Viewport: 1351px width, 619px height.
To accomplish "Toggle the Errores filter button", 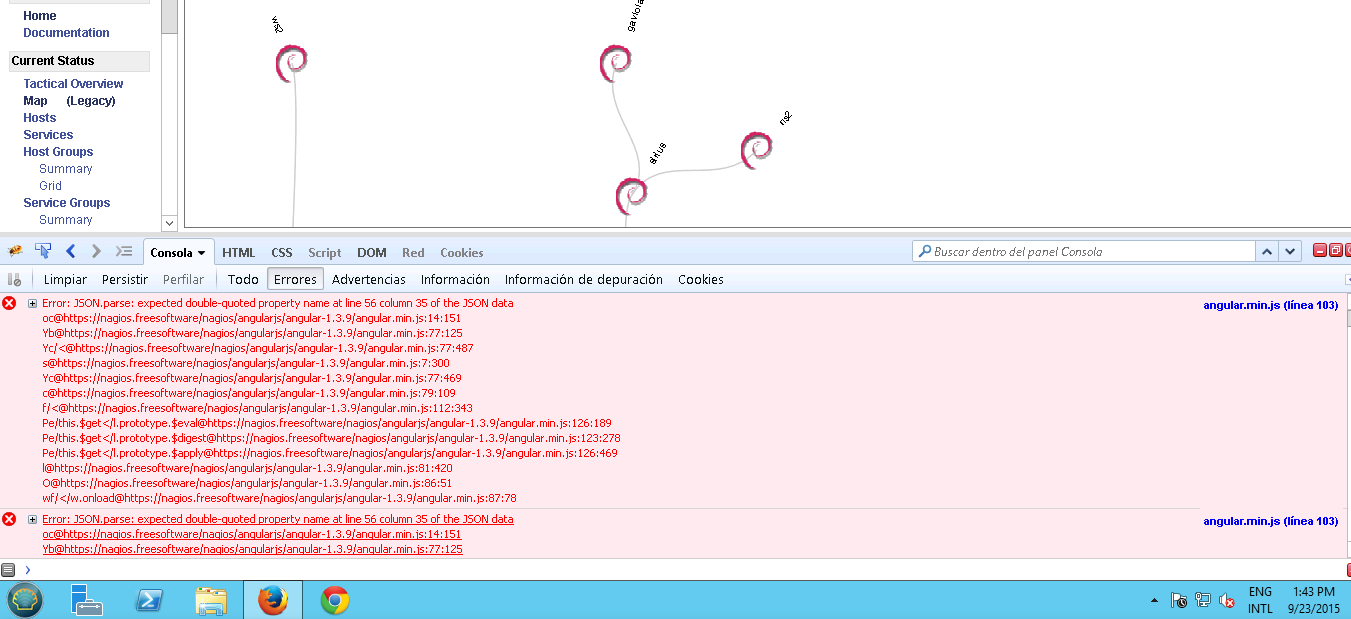I will [295, 280].
